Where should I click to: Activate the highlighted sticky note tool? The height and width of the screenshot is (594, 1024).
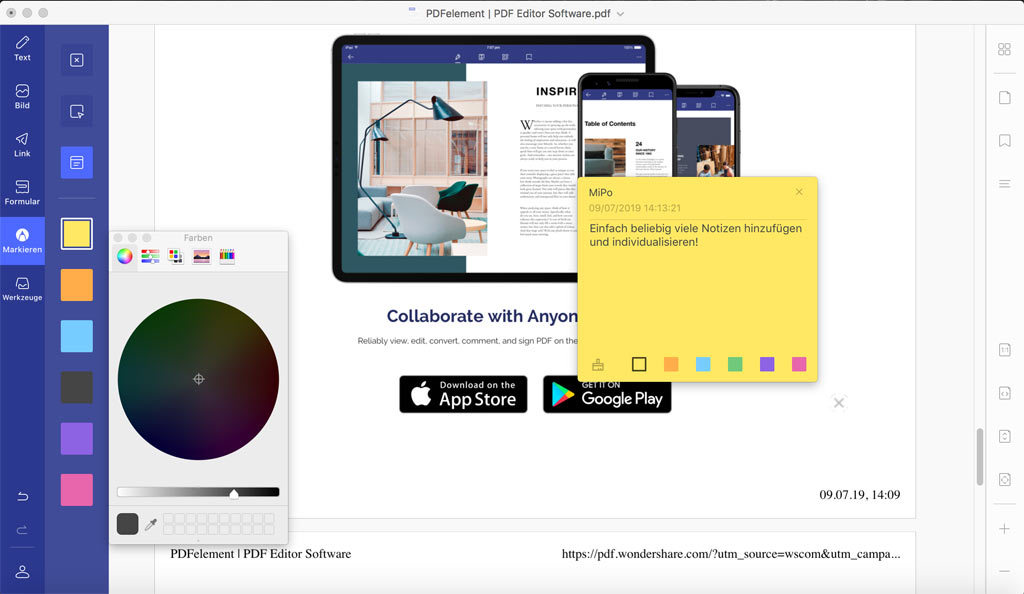[76, 163]
